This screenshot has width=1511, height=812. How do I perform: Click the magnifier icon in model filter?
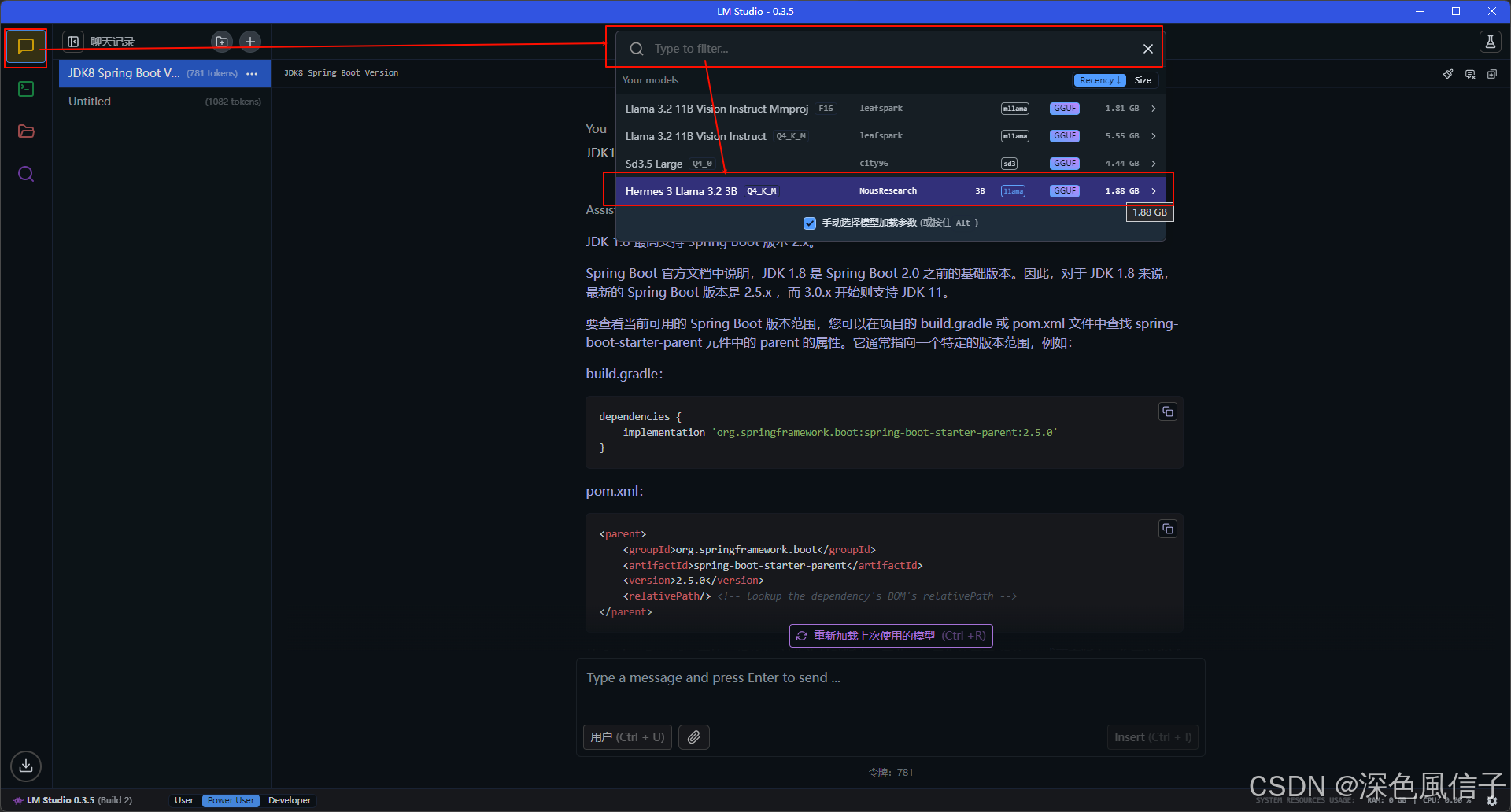tap(637, 49)
